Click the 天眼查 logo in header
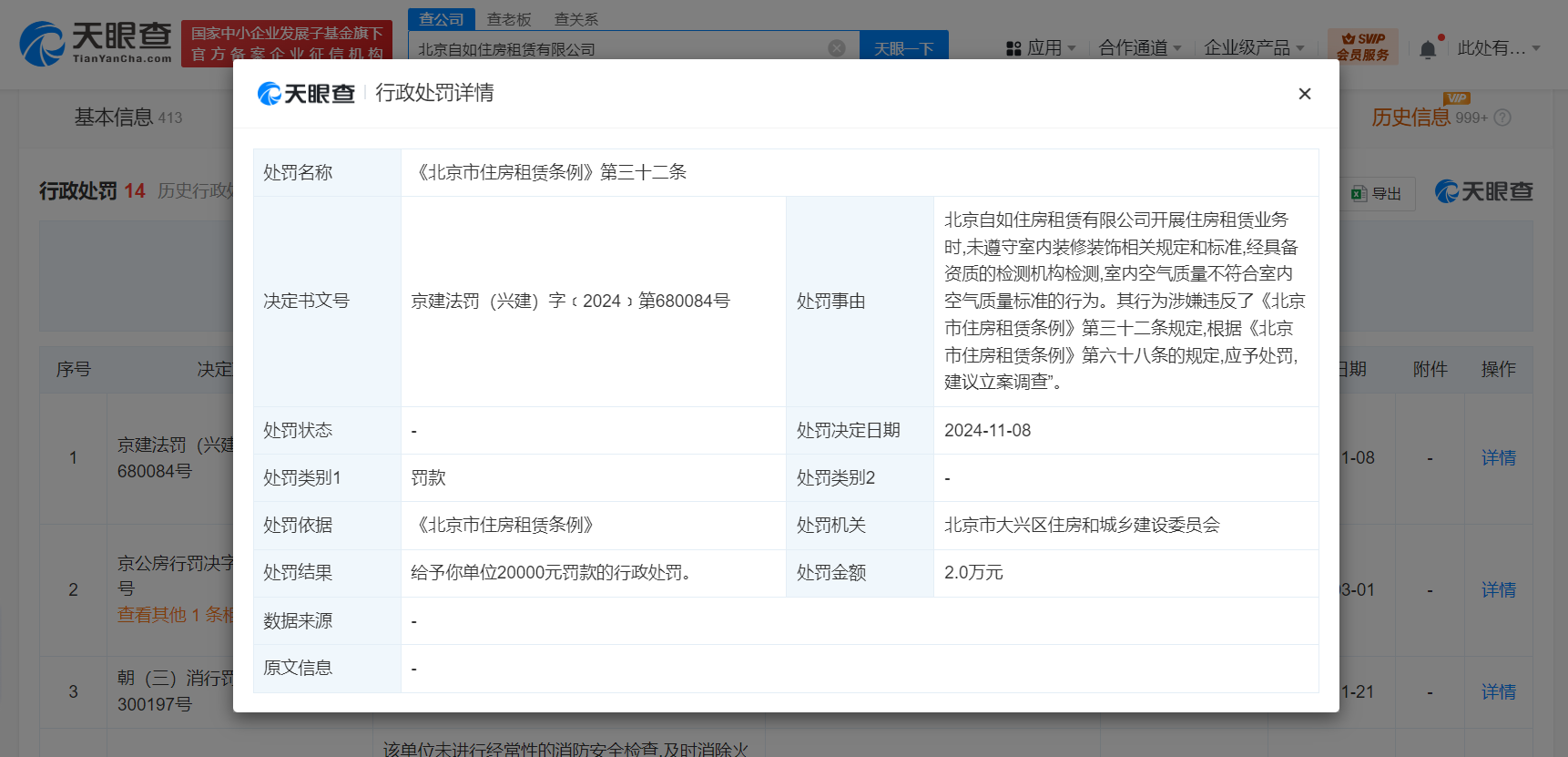 point(97,43)
